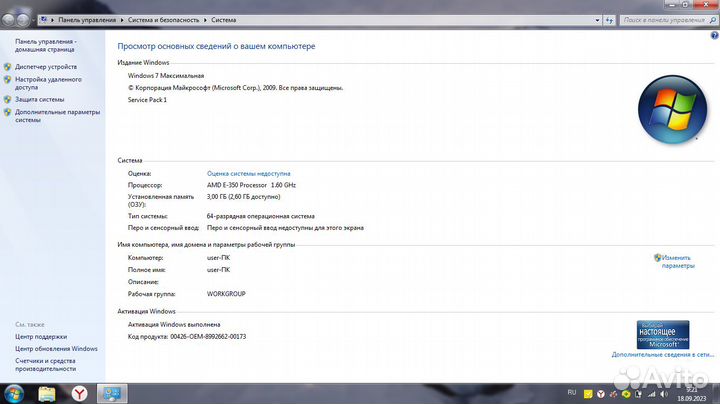
Task: Open Счетчики и средства производительности link
Action: [45, 365]
